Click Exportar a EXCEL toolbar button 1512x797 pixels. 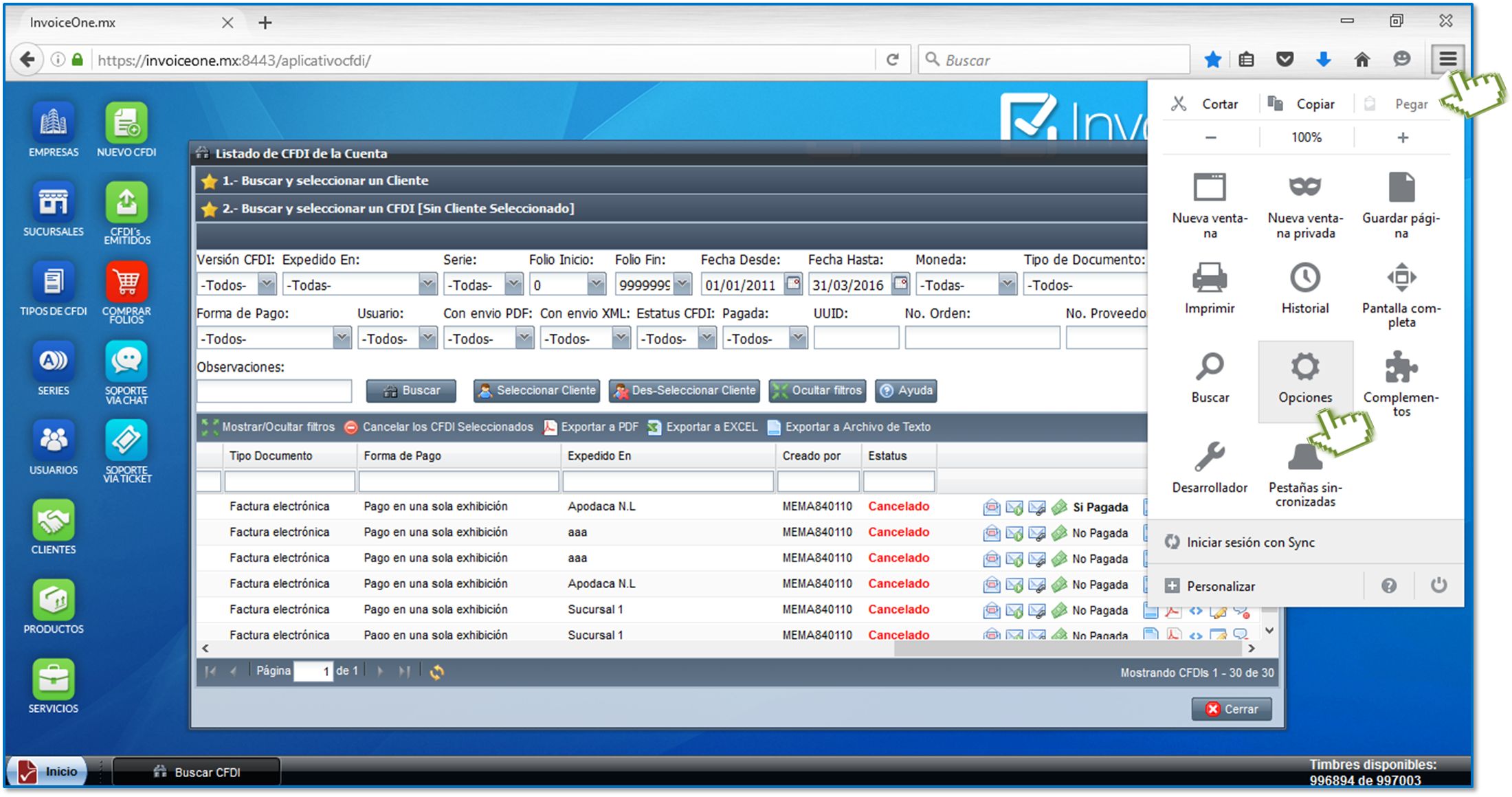(x=702, y=427)
